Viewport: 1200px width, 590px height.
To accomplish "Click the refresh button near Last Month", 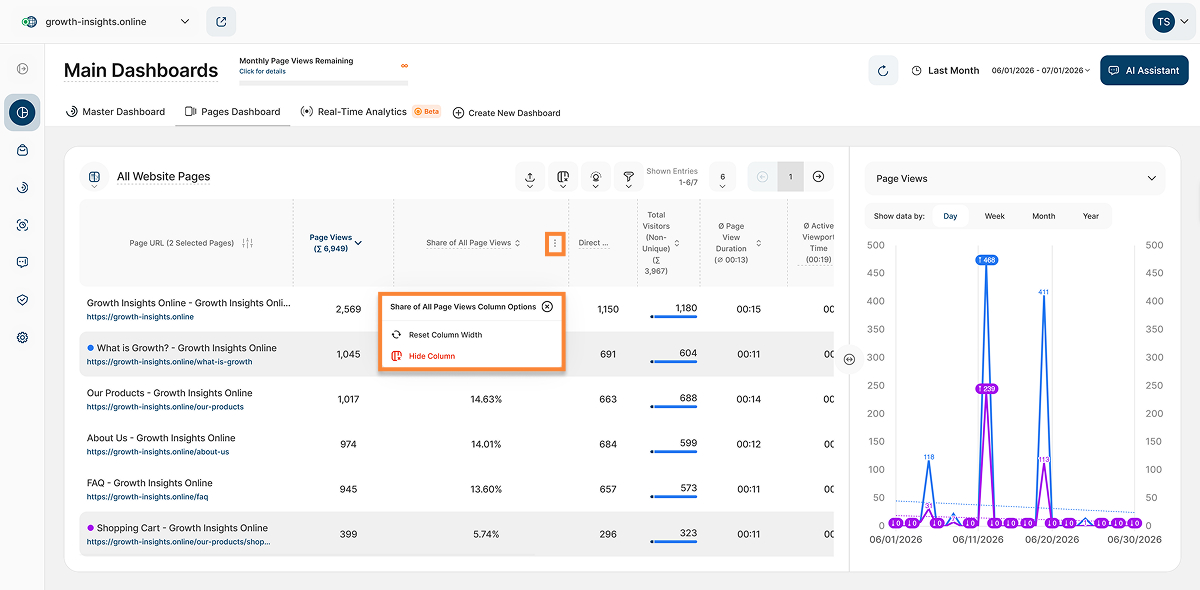I will click(x=883, y=71).
